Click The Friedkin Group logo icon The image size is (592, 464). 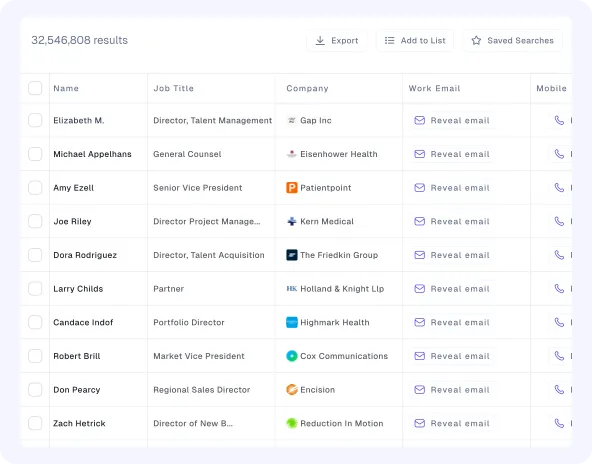point(291,255)
